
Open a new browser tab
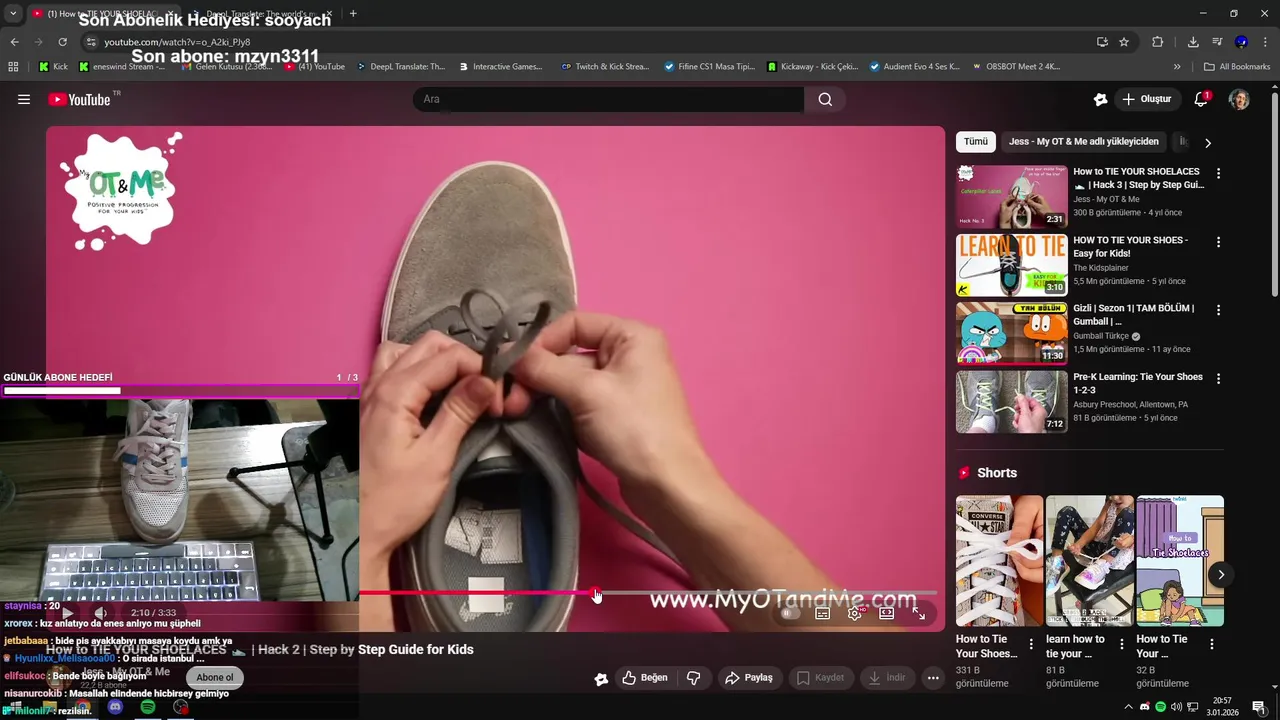[x=353, y=14]
